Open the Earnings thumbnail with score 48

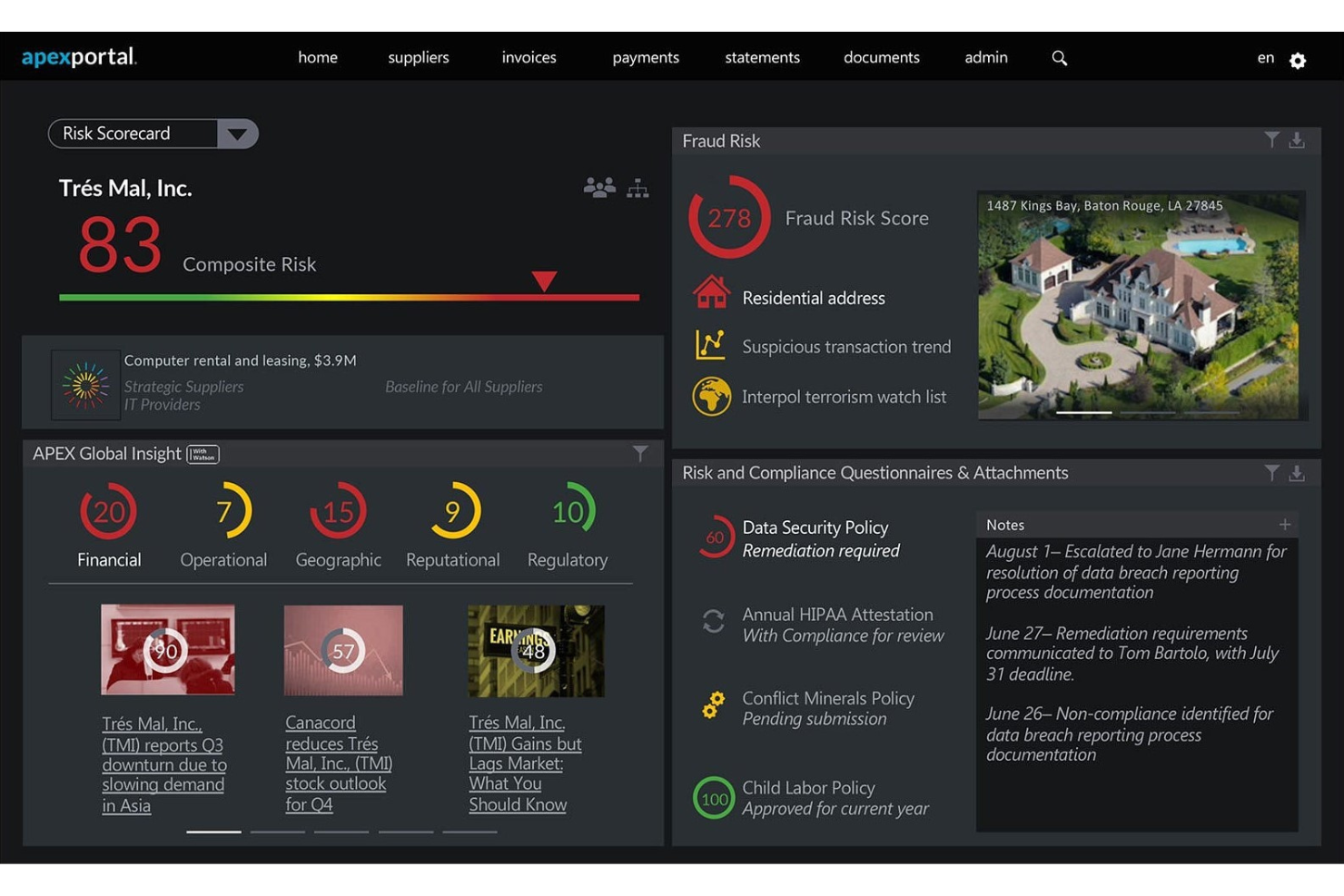click(536, 651)
